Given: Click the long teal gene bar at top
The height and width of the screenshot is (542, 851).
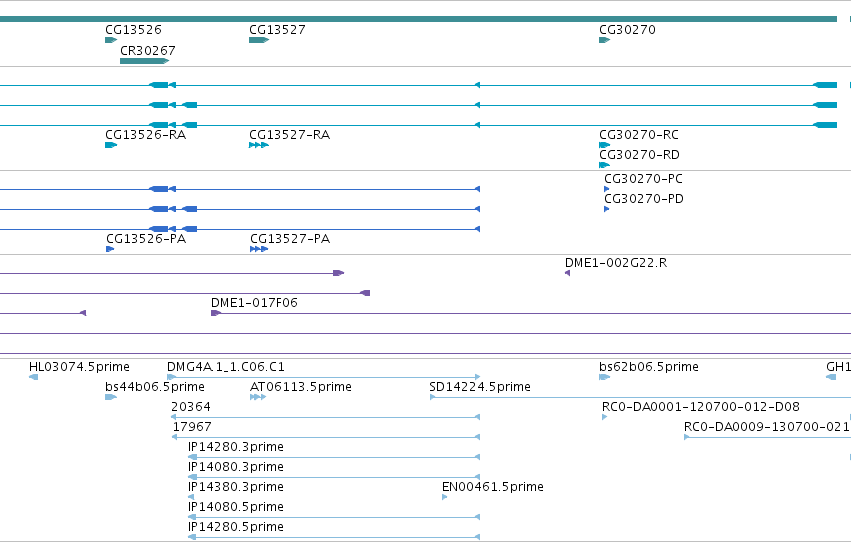Looking at the screenshot, I should (x=418, y=19).
